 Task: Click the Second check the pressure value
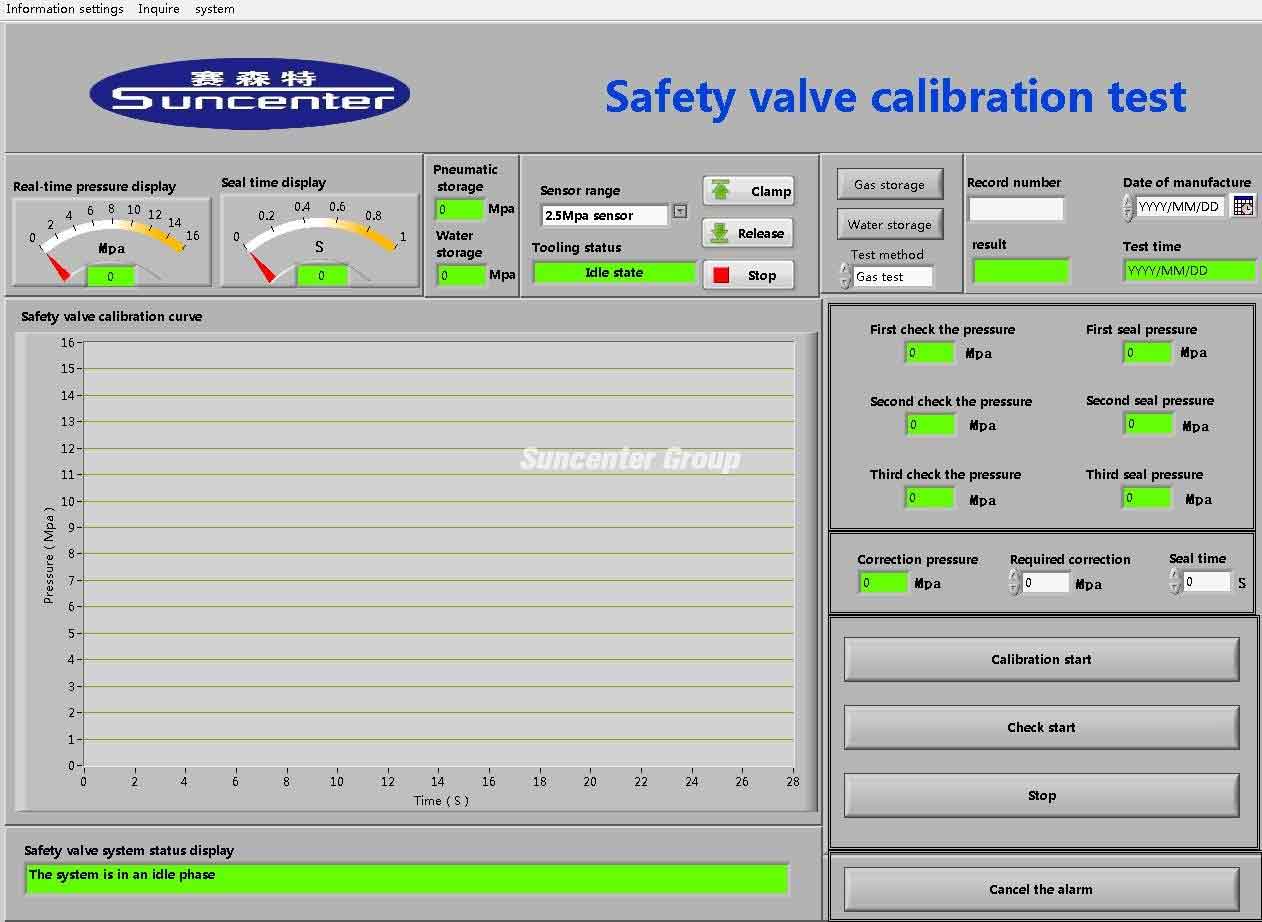931,424
